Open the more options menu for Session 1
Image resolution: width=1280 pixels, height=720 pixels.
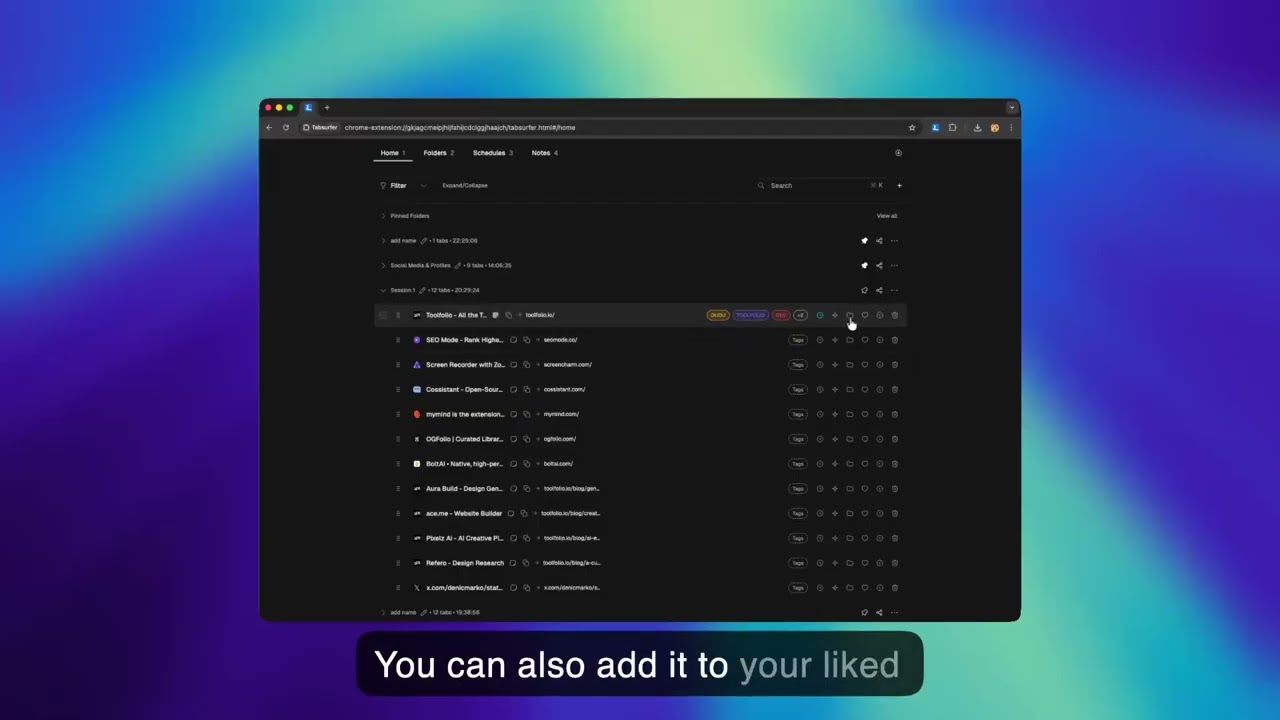click(894, 290)
